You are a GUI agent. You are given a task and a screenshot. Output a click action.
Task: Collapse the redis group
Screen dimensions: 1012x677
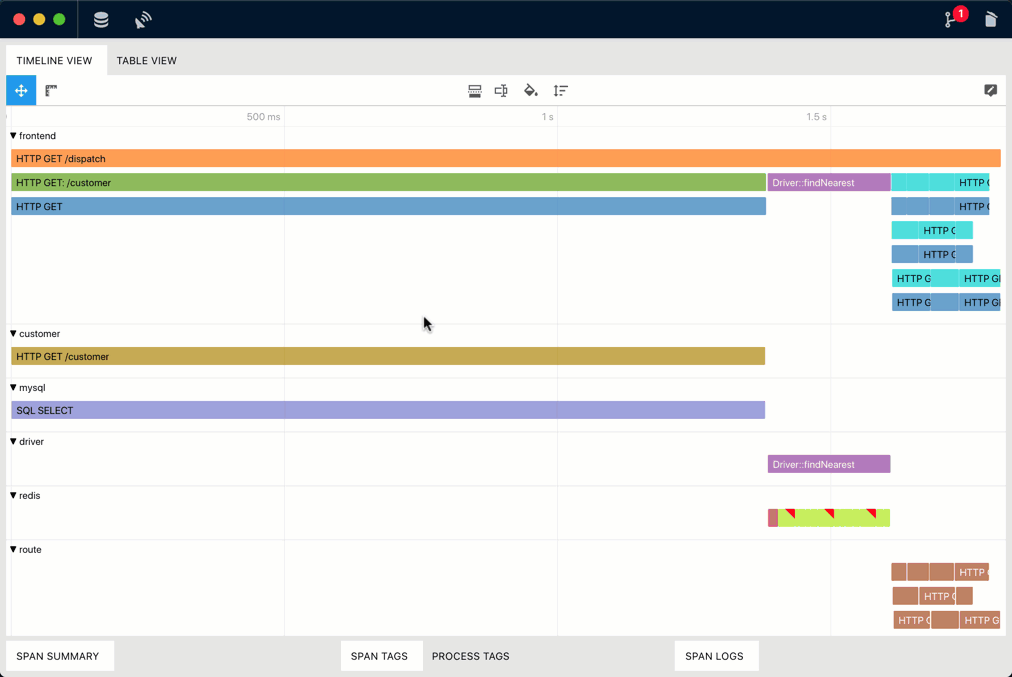pyautogui.click(x=13, y=496)
